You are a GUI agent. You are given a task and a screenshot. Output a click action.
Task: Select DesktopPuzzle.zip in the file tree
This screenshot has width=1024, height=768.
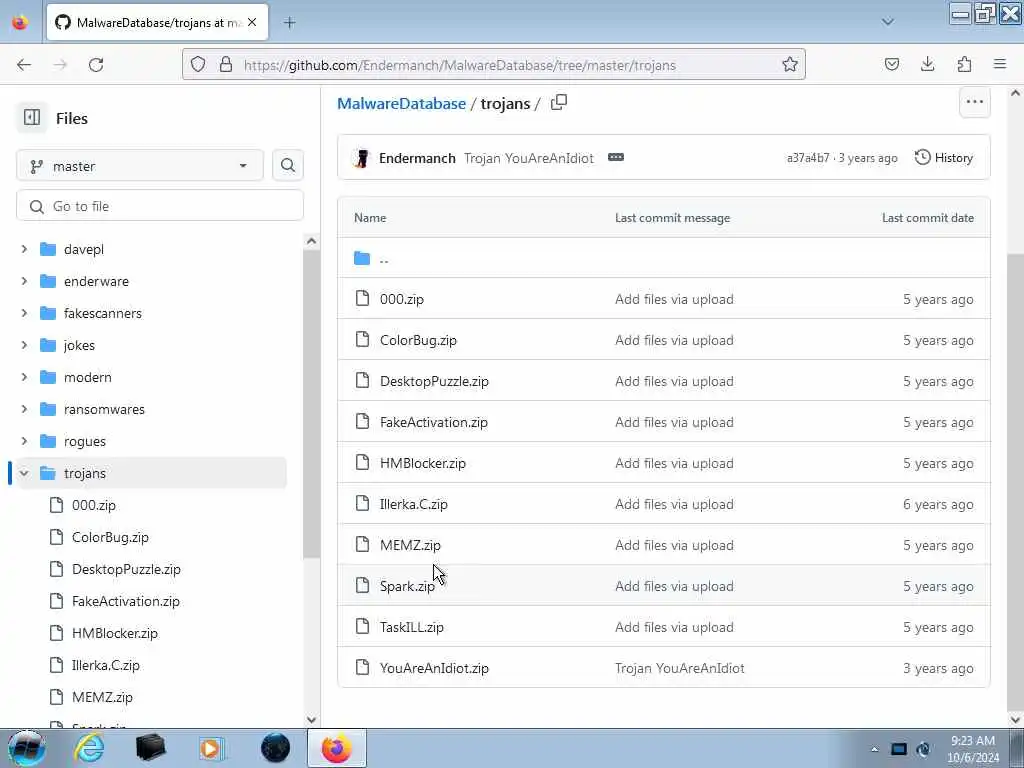click(x=126, y=569)
